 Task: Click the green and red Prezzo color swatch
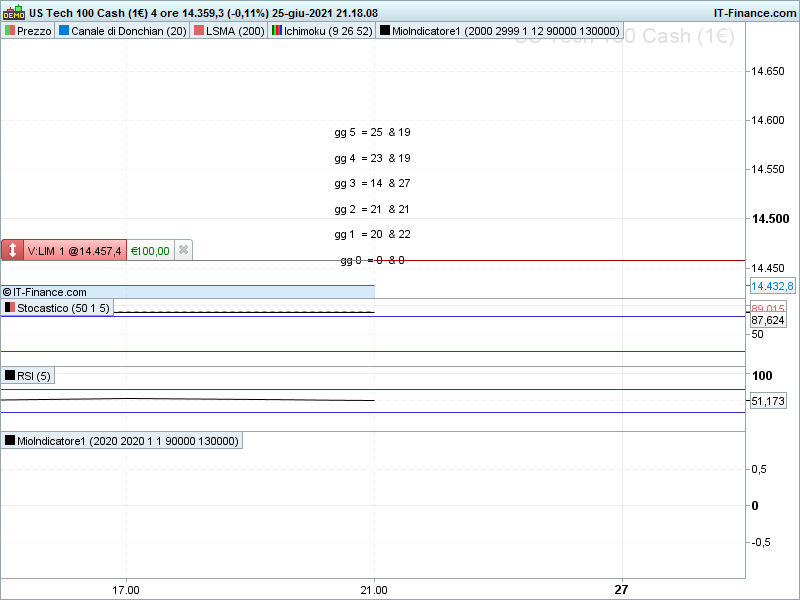[x=10, y=31]
